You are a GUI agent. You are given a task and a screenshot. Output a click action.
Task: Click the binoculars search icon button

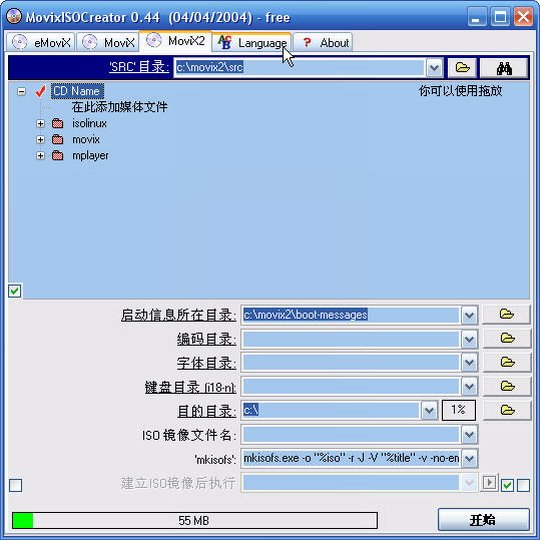[x=504, y=68]
